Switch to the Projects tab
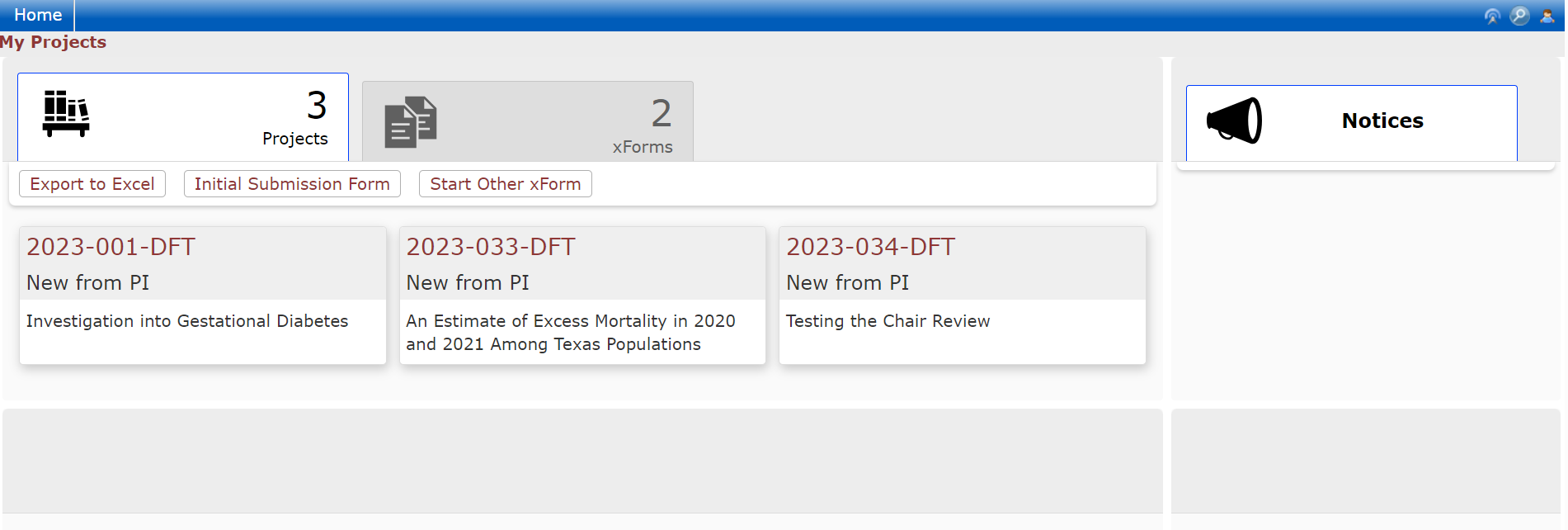This screenshot has height=530, width=1568. point(183,116)
